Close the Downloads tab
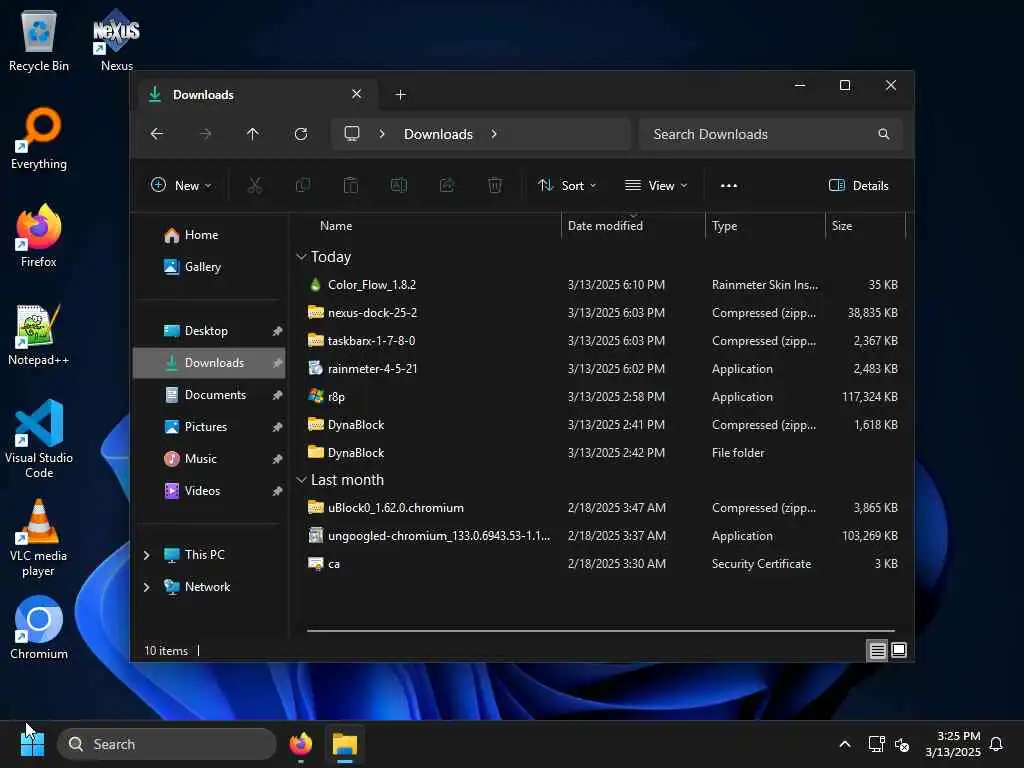 coord(357,94)
